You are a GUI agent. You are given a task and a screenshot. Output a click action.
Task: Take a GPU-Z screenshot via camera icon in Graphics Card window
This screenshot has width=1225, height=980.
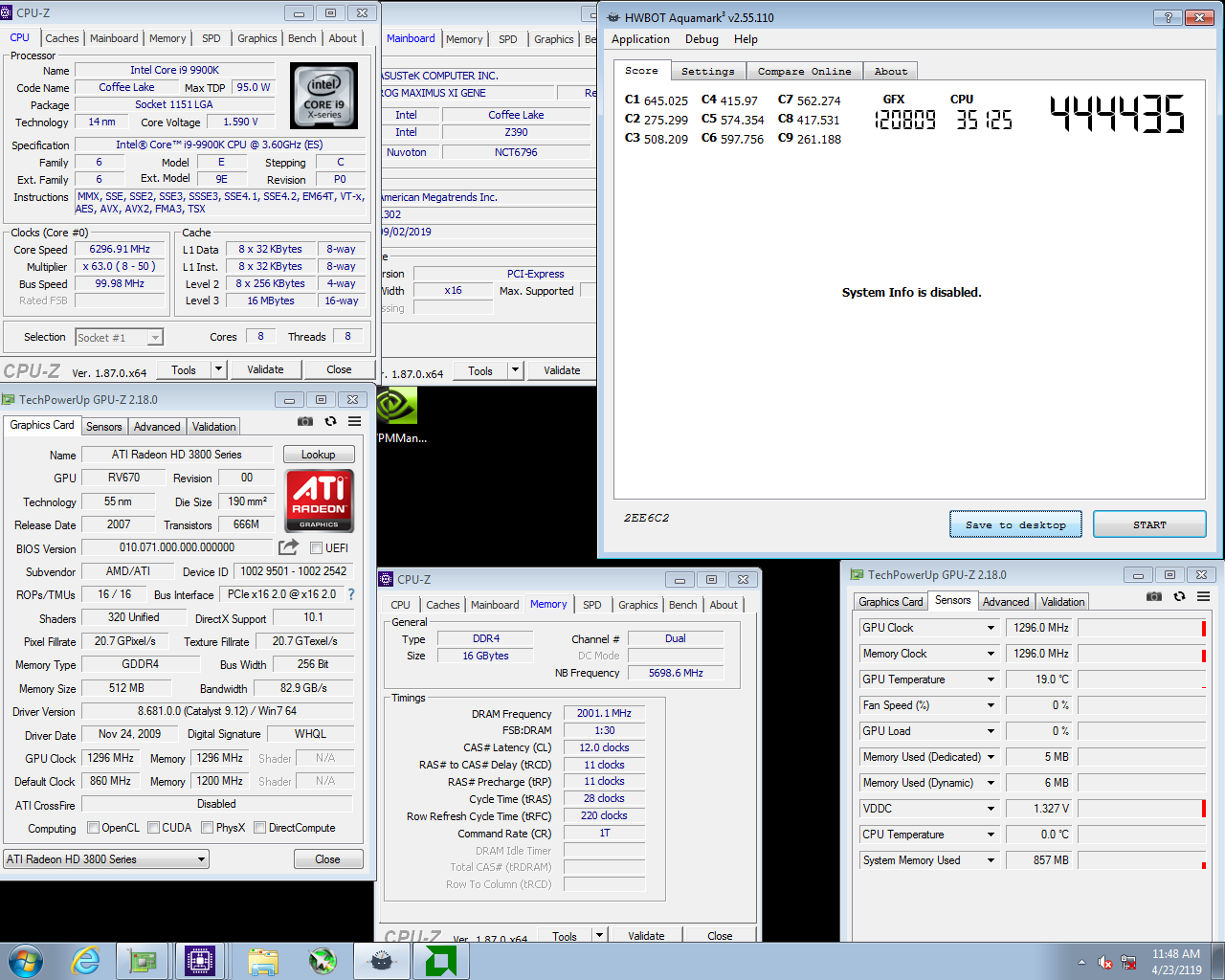pyautogui.click(x=305, y=421)
